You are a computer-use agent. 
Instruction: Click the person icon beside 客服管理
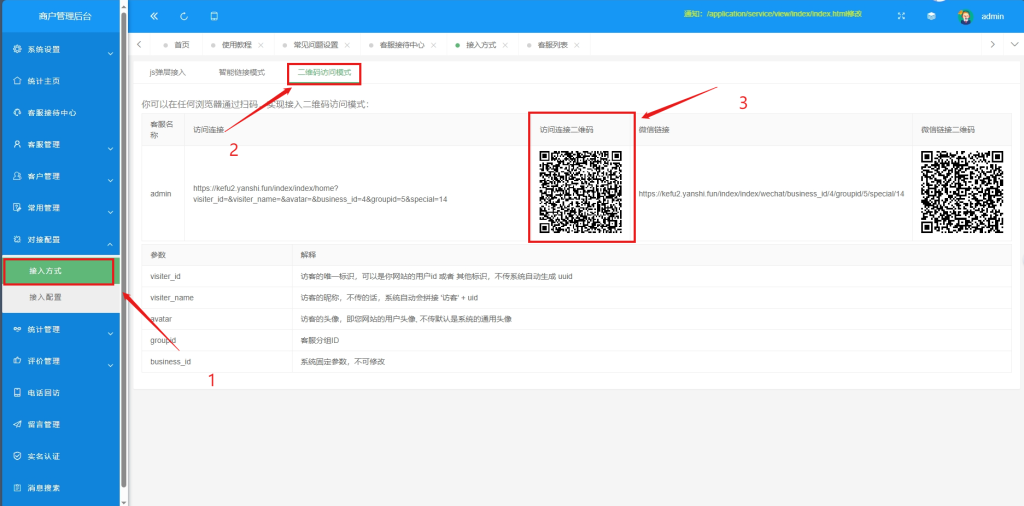(18, 144)
